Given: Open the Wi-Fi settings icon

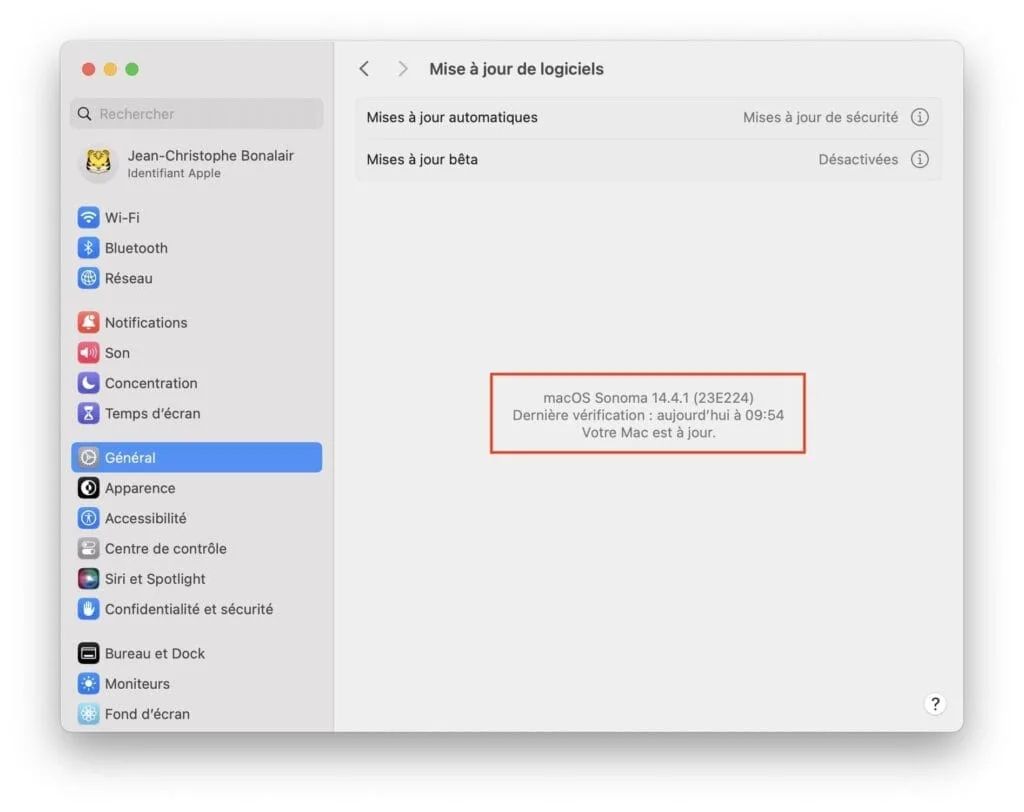Looking at the screenshot, I should [89, 218].
